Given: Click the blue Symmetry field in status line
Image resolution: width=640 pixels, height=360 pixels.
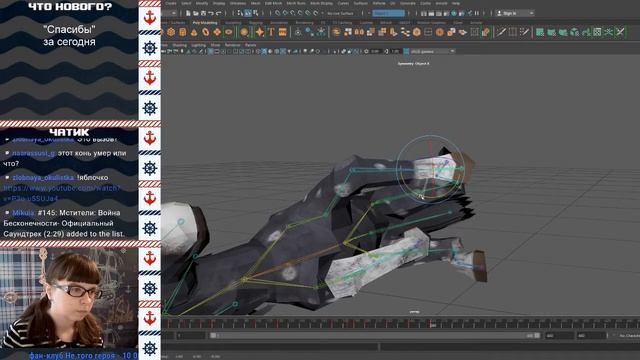Looking at the screenshot, I should coord(388,13).
